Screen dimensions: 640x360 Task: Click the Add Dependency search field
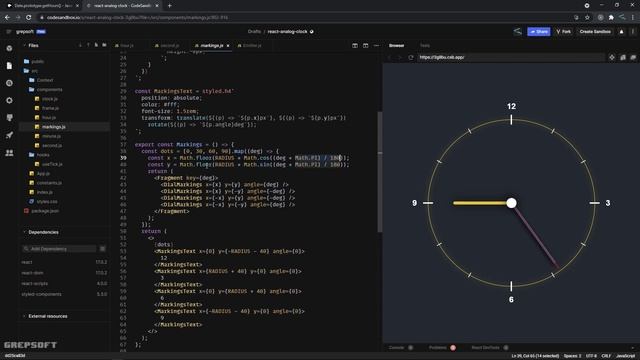coord(60,249)
